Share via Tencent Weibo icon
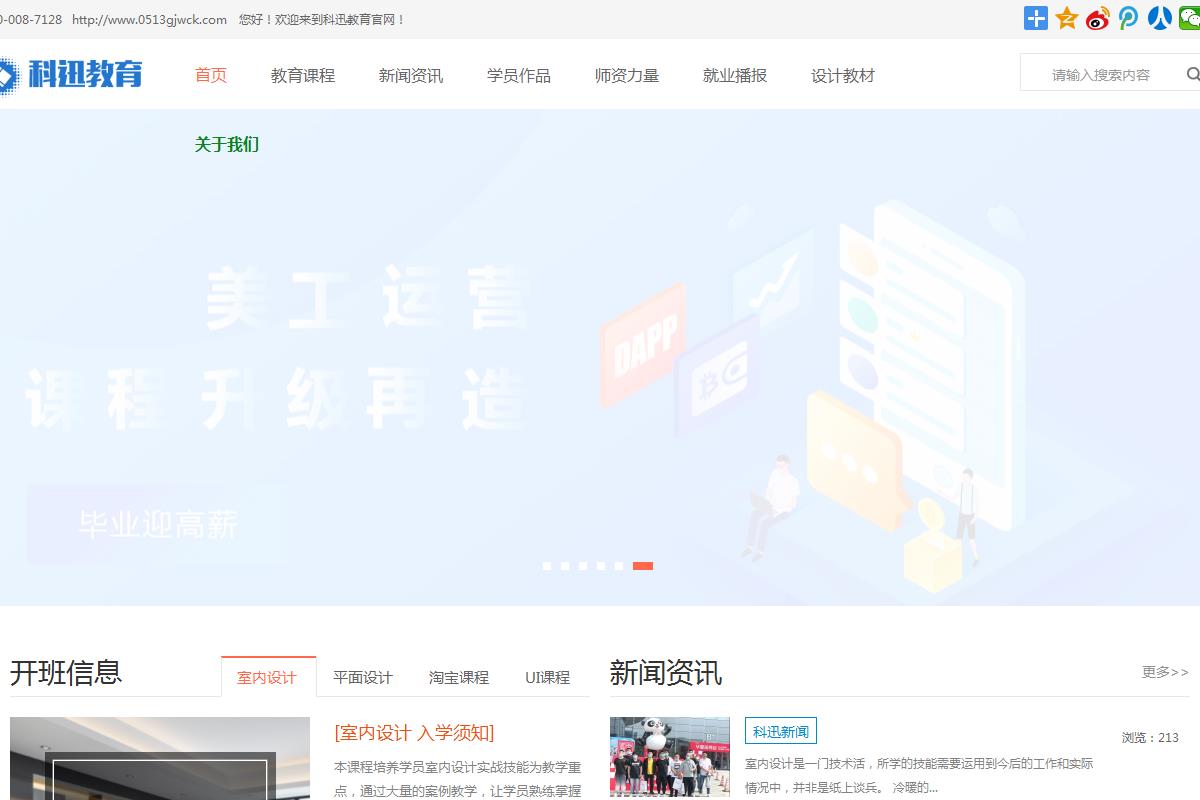 (1129, 18)
